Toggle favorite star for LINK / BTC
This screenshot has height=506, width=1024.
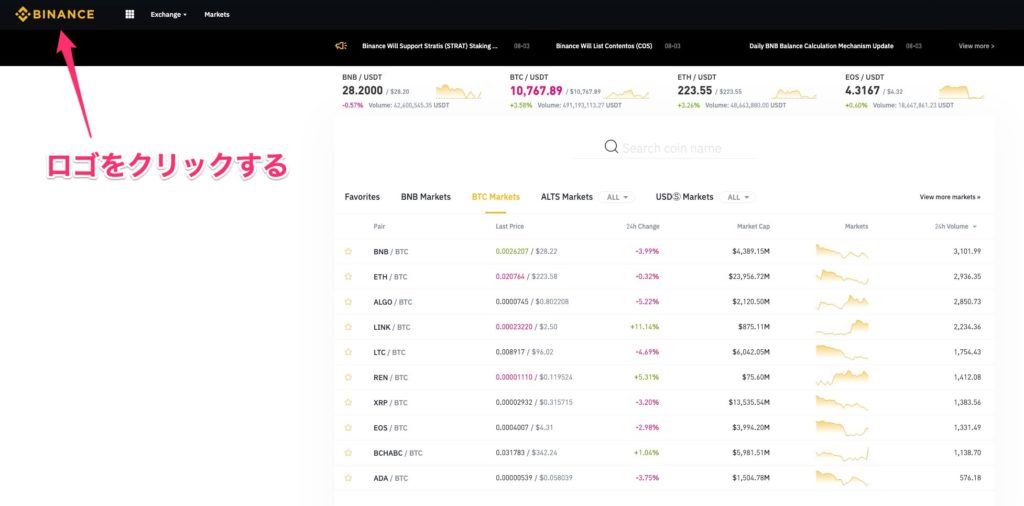coord(348,327)
